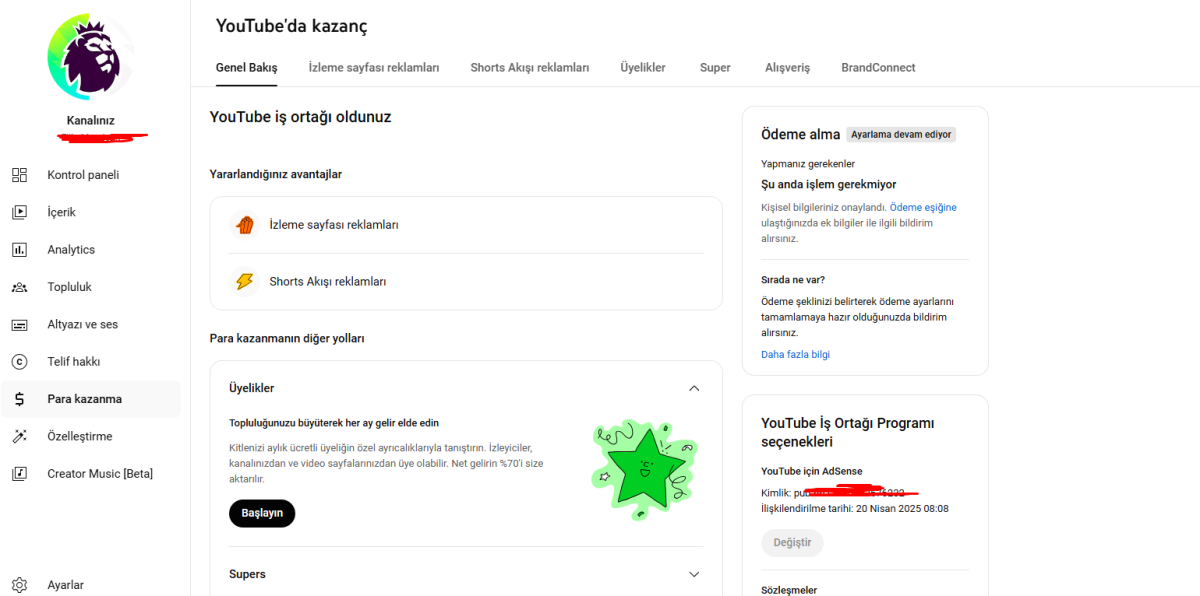1200x596 pixels.
Task: Click the disabled Değiştir button
Action: pyautogui.click(x=792, y=543)
